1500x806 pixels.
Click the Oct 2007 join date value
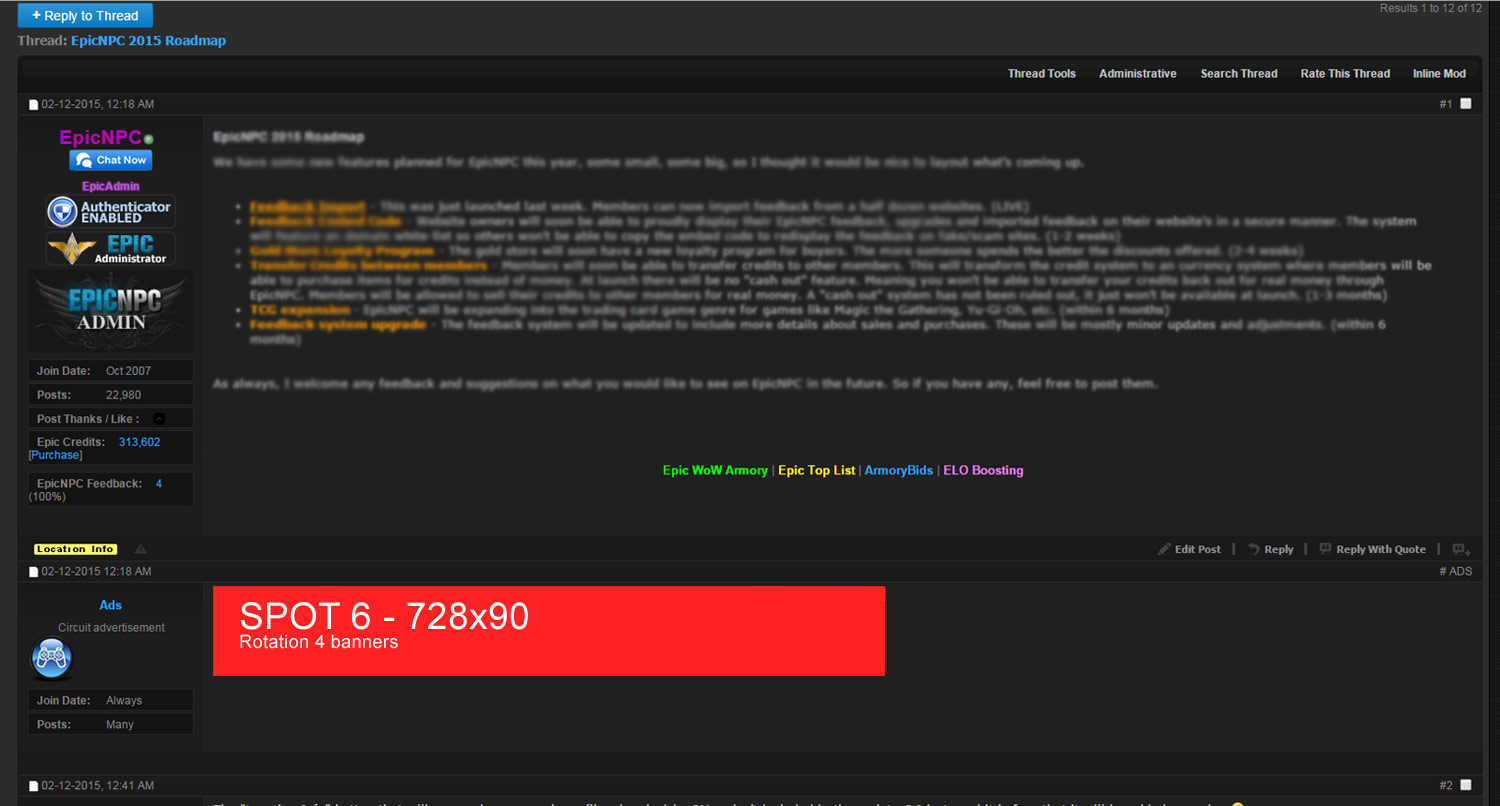(129, 371)
